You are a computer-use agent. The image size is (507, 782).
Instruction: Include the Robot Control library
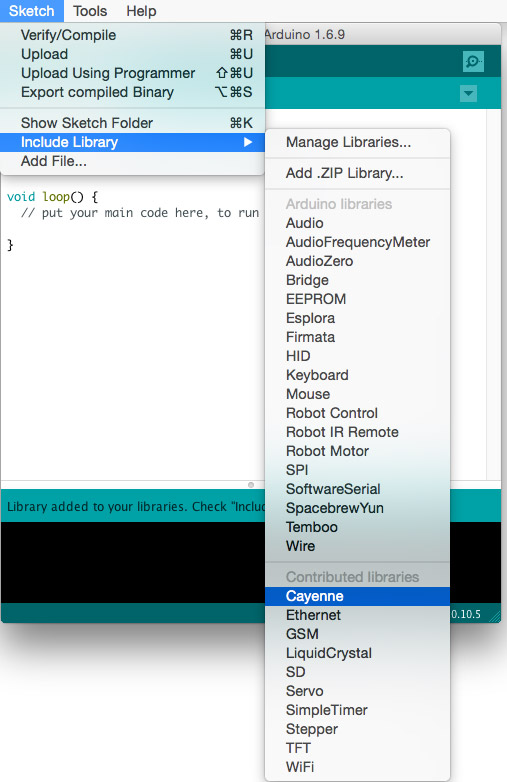point(357,413)
